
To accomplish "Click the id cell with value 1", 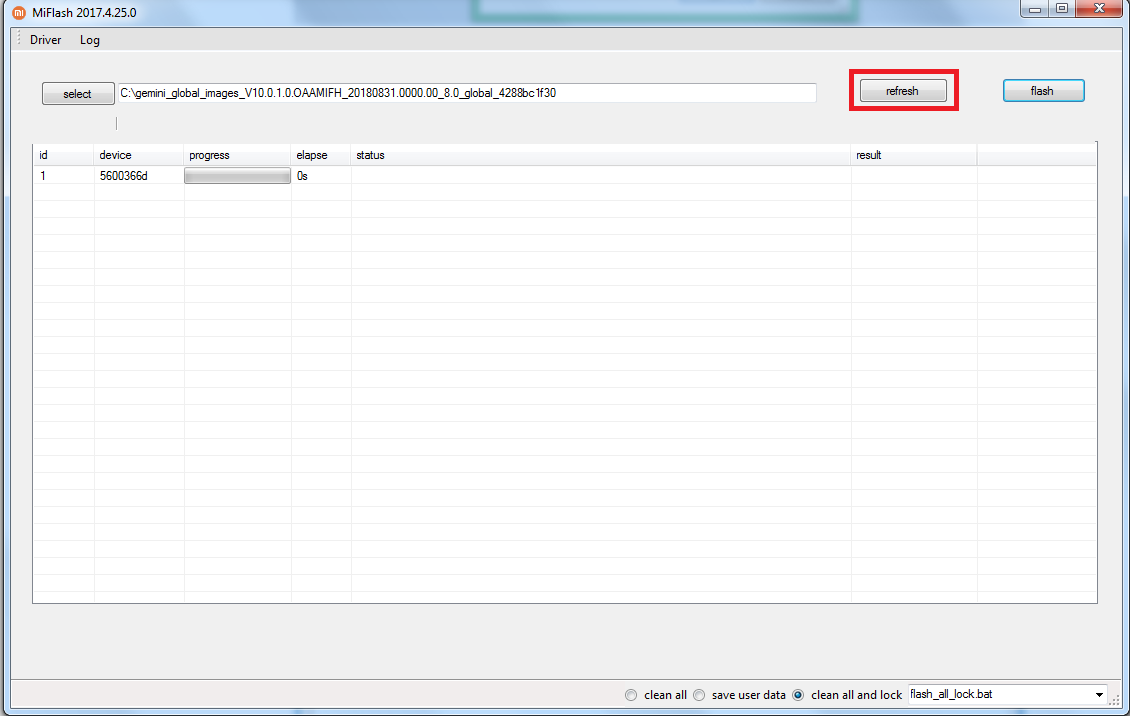I will tap(63, 176).
